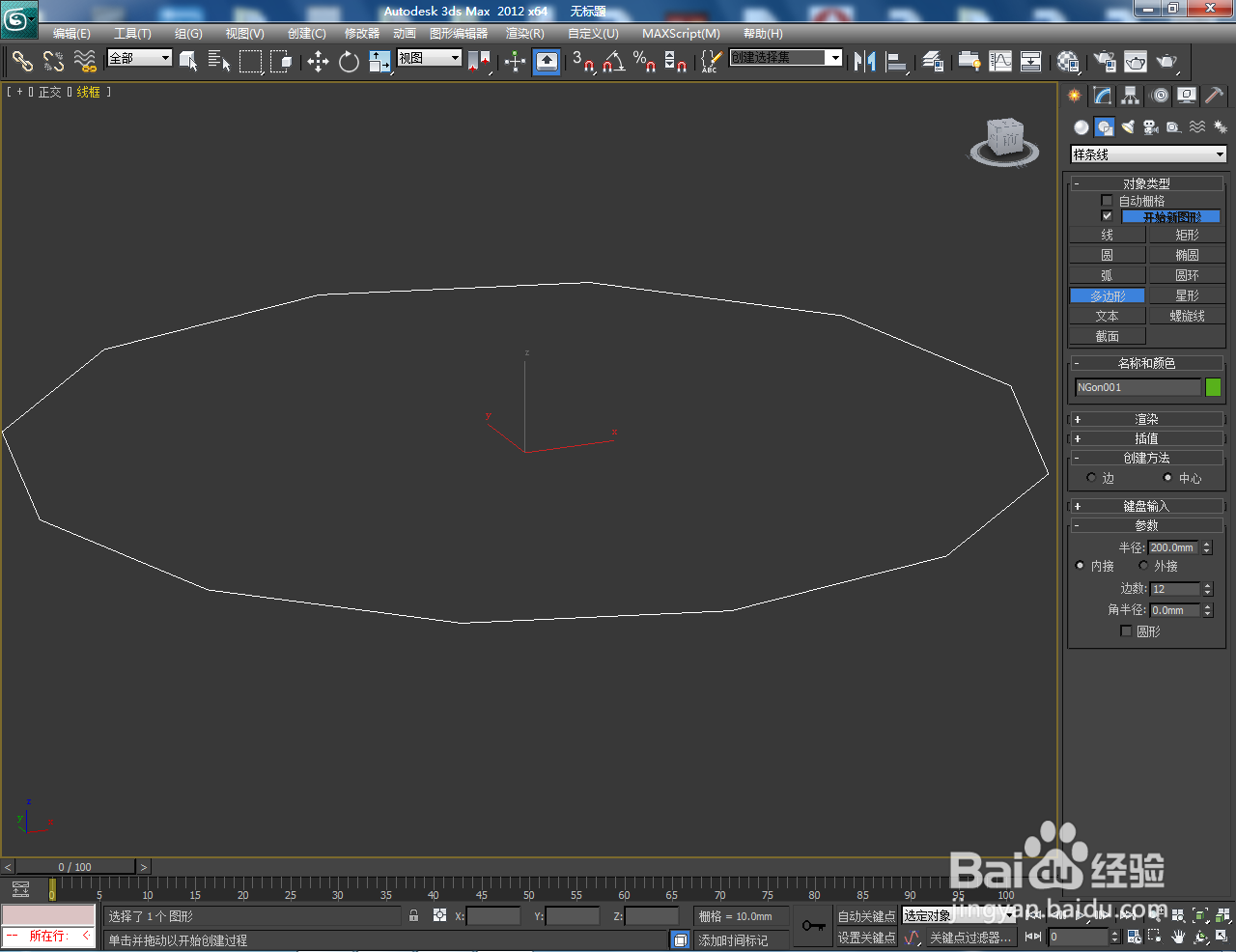Switch to the Geometry category in the Create panel

click(1081, 126)
